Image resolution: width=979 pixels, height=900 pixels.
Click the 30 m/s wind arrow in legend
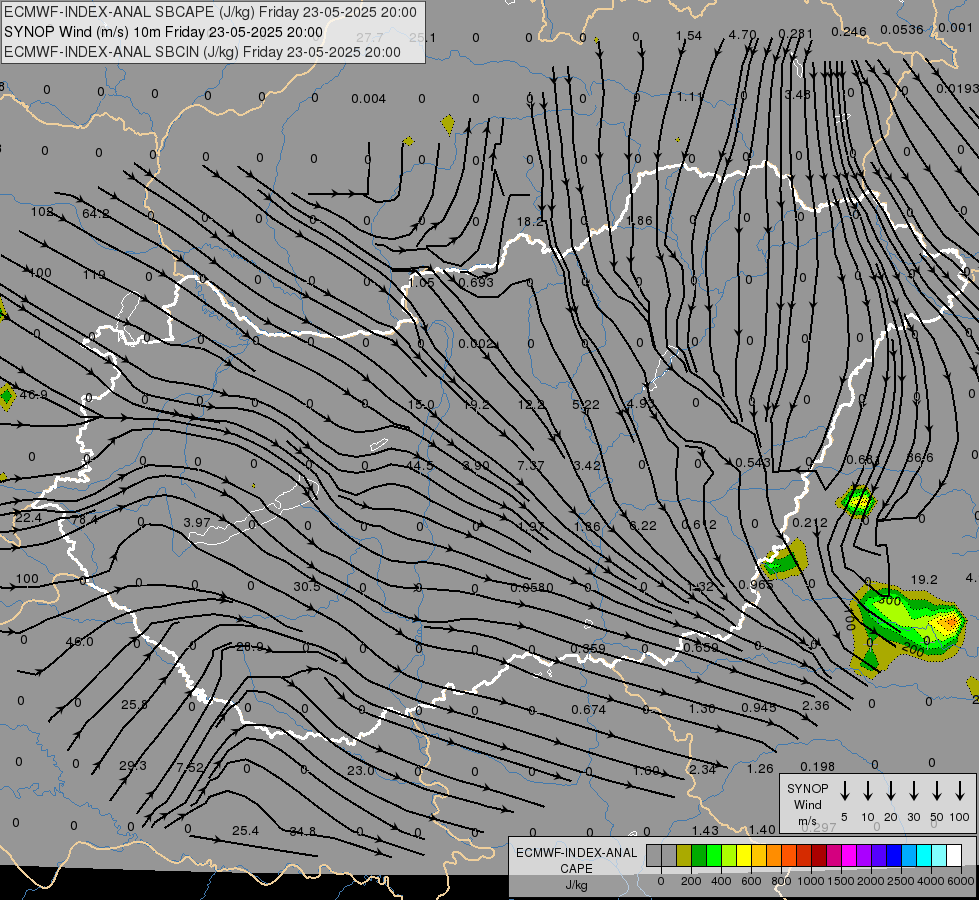click(x=913, y=791)
